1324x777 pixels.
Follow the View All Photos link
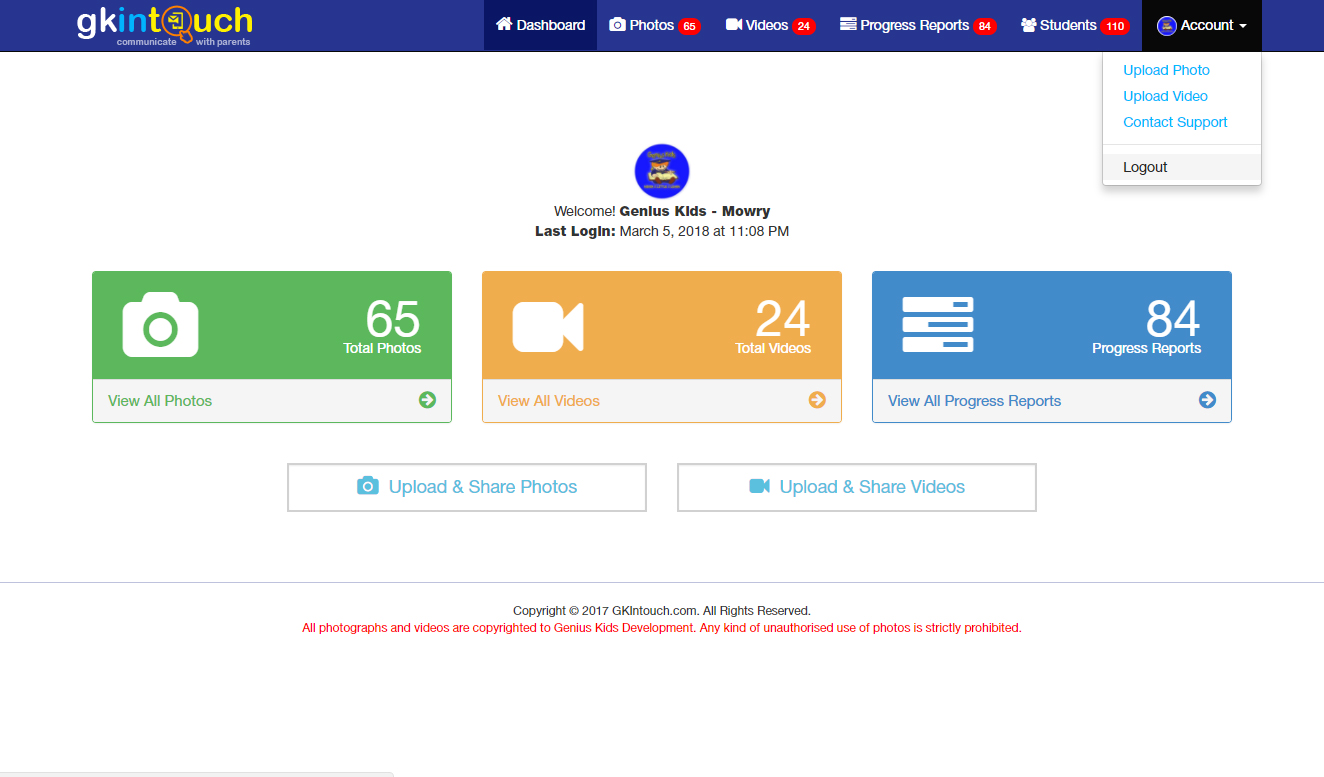coord(160,400)
